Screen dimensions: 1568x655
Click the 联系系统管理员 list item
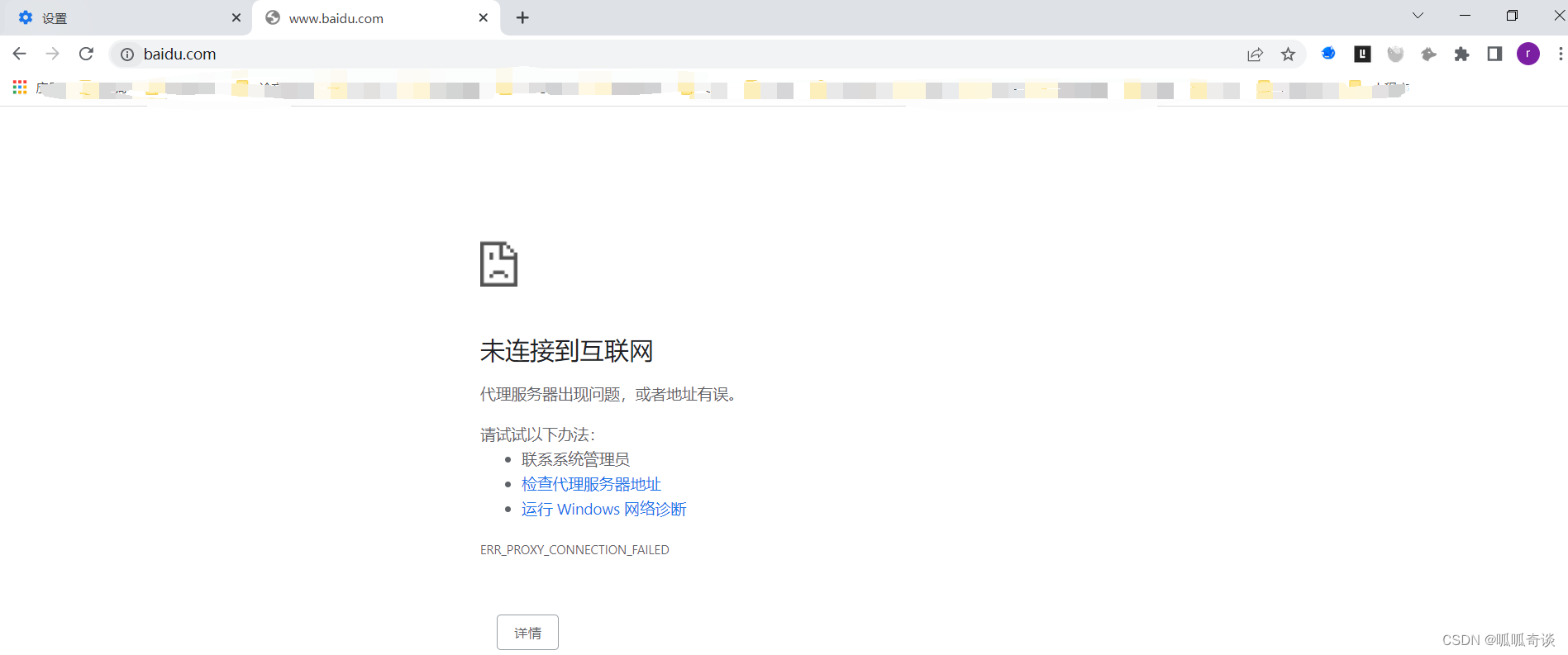click(575, 459)
